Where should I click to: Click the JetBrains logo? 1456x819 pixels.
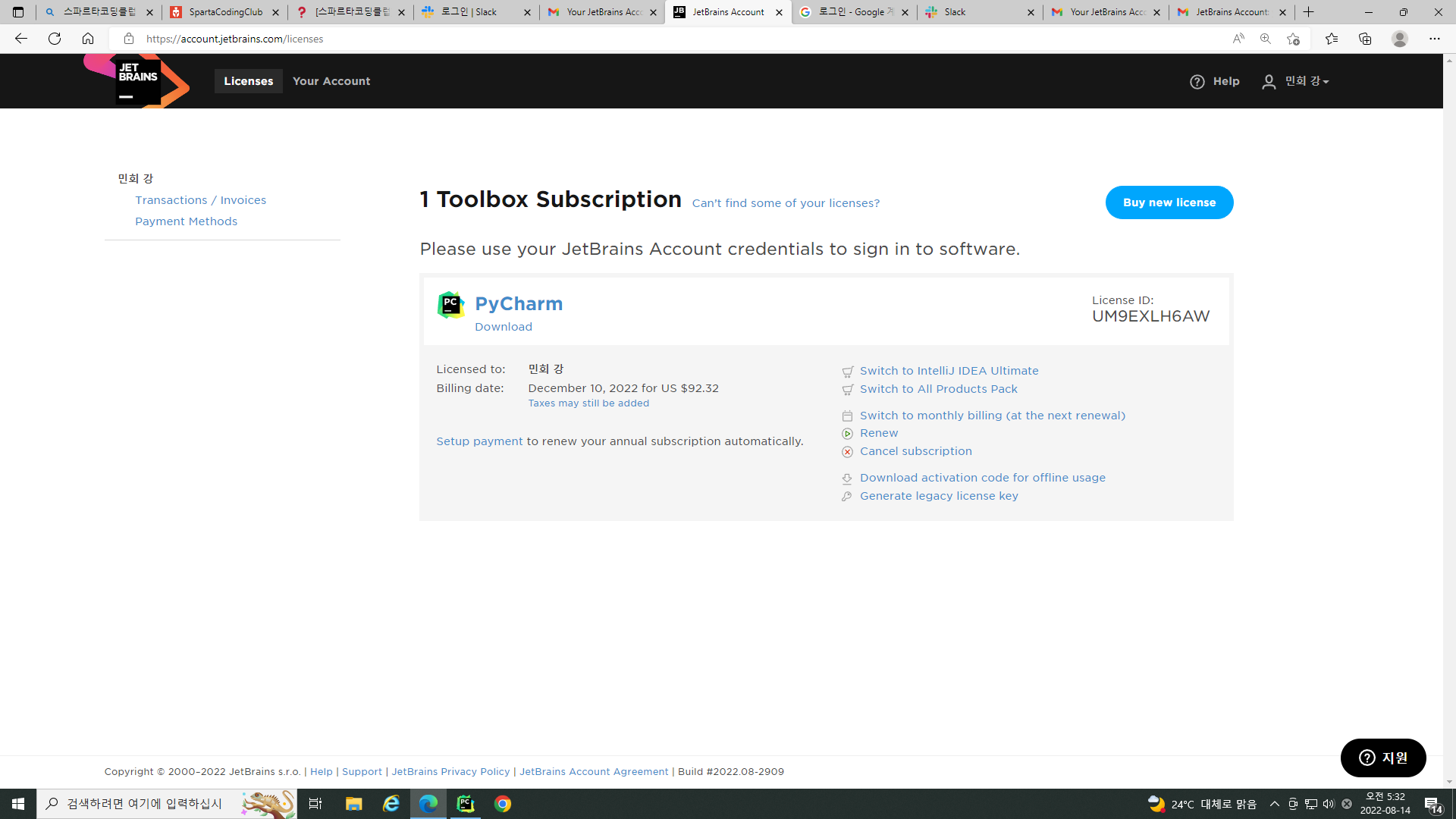[x=136, y=80]
